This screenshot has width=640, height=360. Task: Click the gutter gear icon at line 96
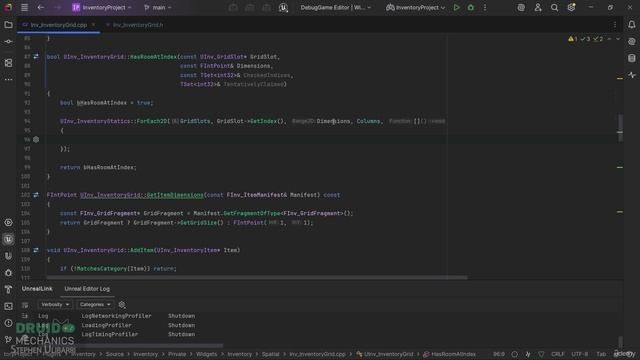click(36, 140)
